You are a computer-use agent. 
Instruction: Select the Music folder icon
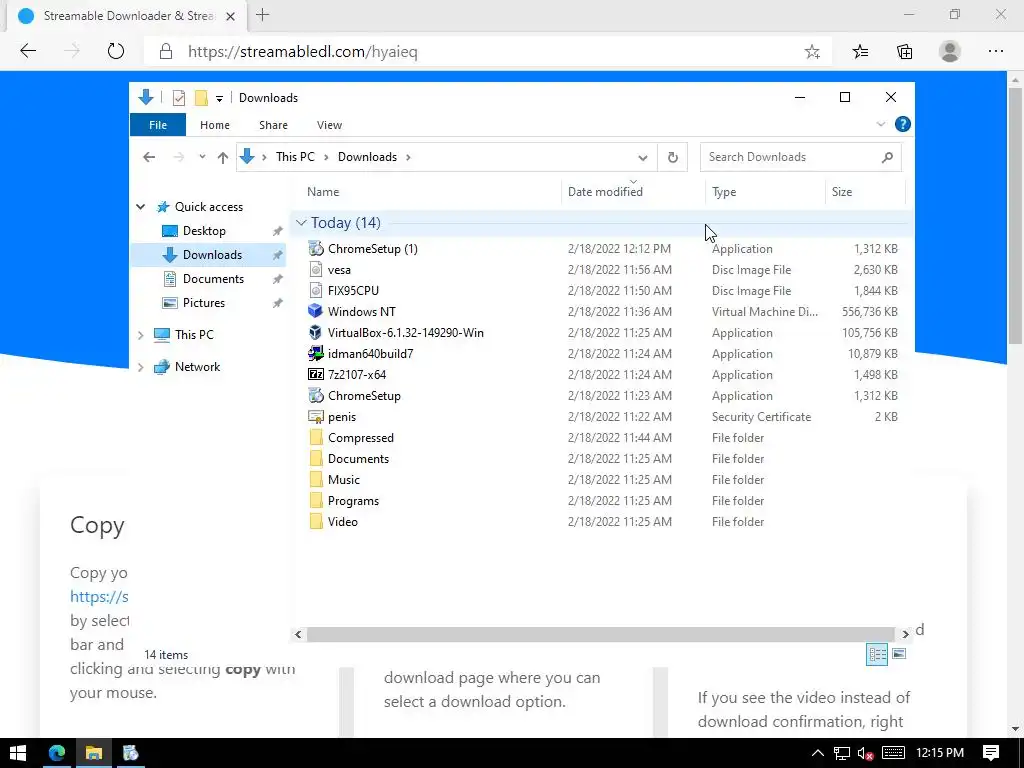click(316, 479)
